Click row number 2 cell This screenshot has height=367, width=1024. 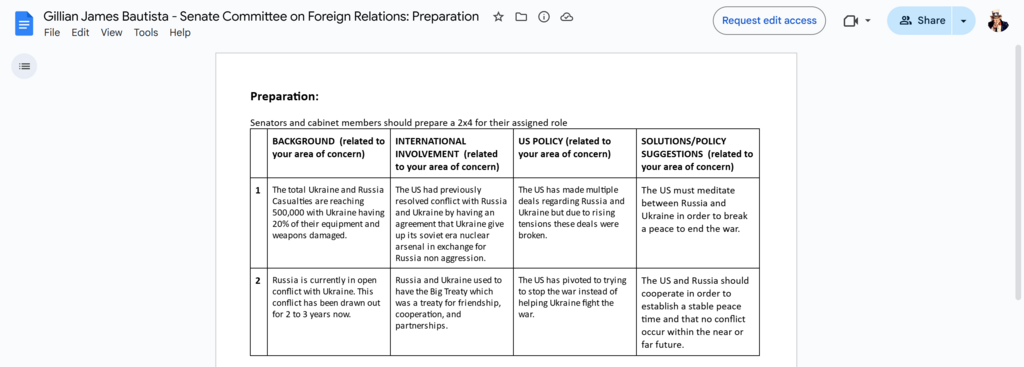[x=259, y=311]
